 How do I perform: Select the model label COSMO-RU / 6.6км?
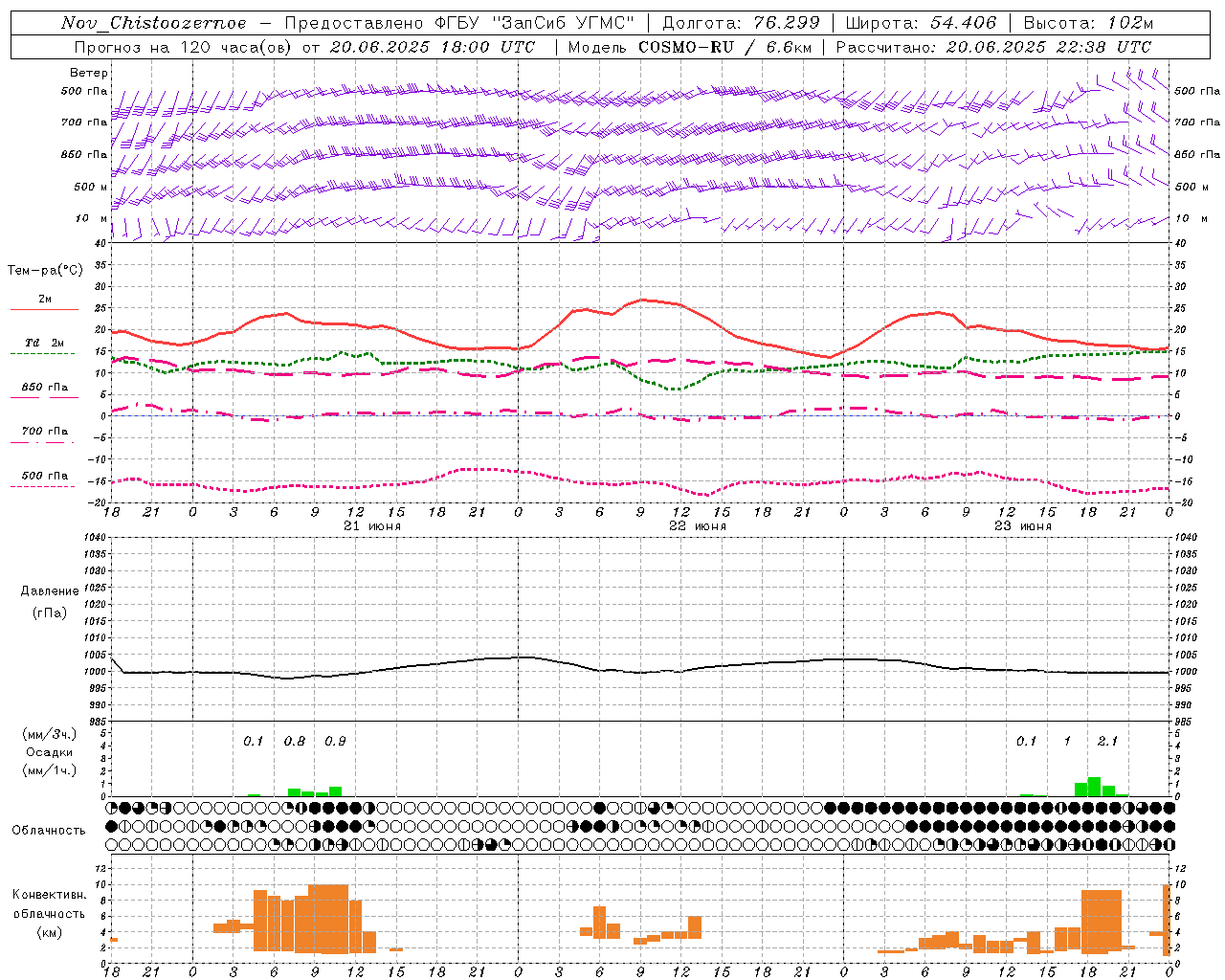(x=725, y=47)
